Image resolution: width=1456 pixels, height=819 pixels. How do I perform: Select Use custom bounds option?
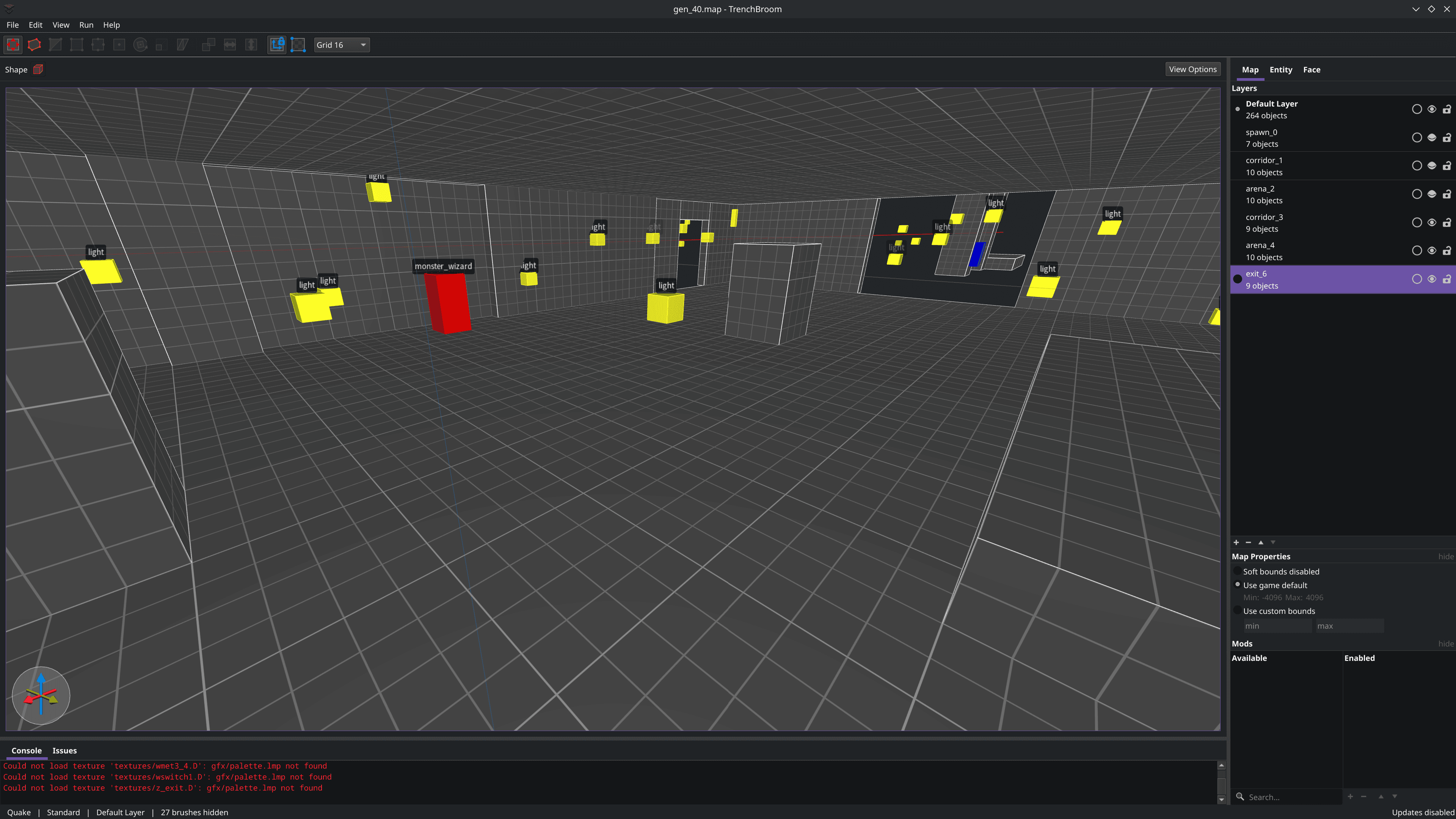tap(1238, 610)
